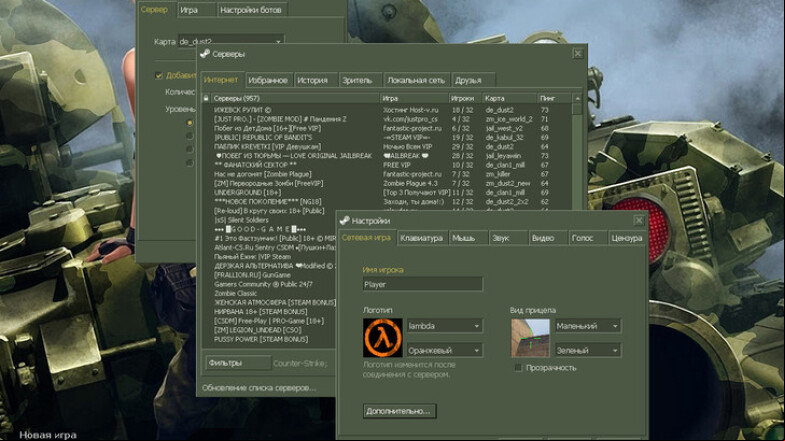The image size is (785, 441).
Task: Select the Сервер tab in back window
Action: pyautogui.click(x=156, y=10)
